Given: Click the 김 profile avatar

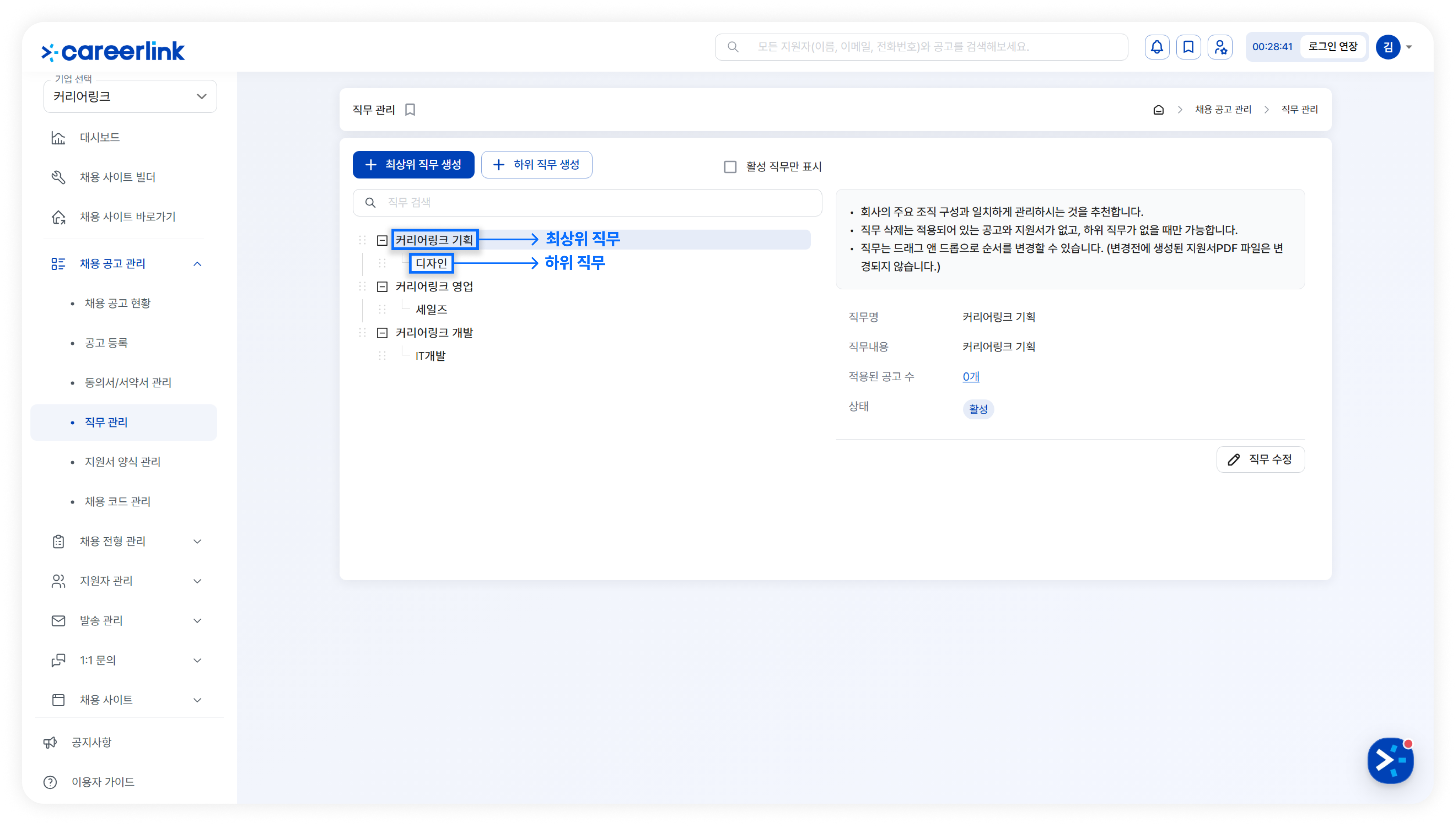Looking at the screenshot, I should point(1388,47).
